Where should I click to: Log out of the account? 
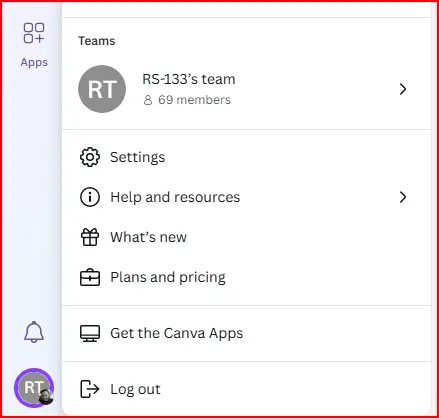(x=247, y=389)
